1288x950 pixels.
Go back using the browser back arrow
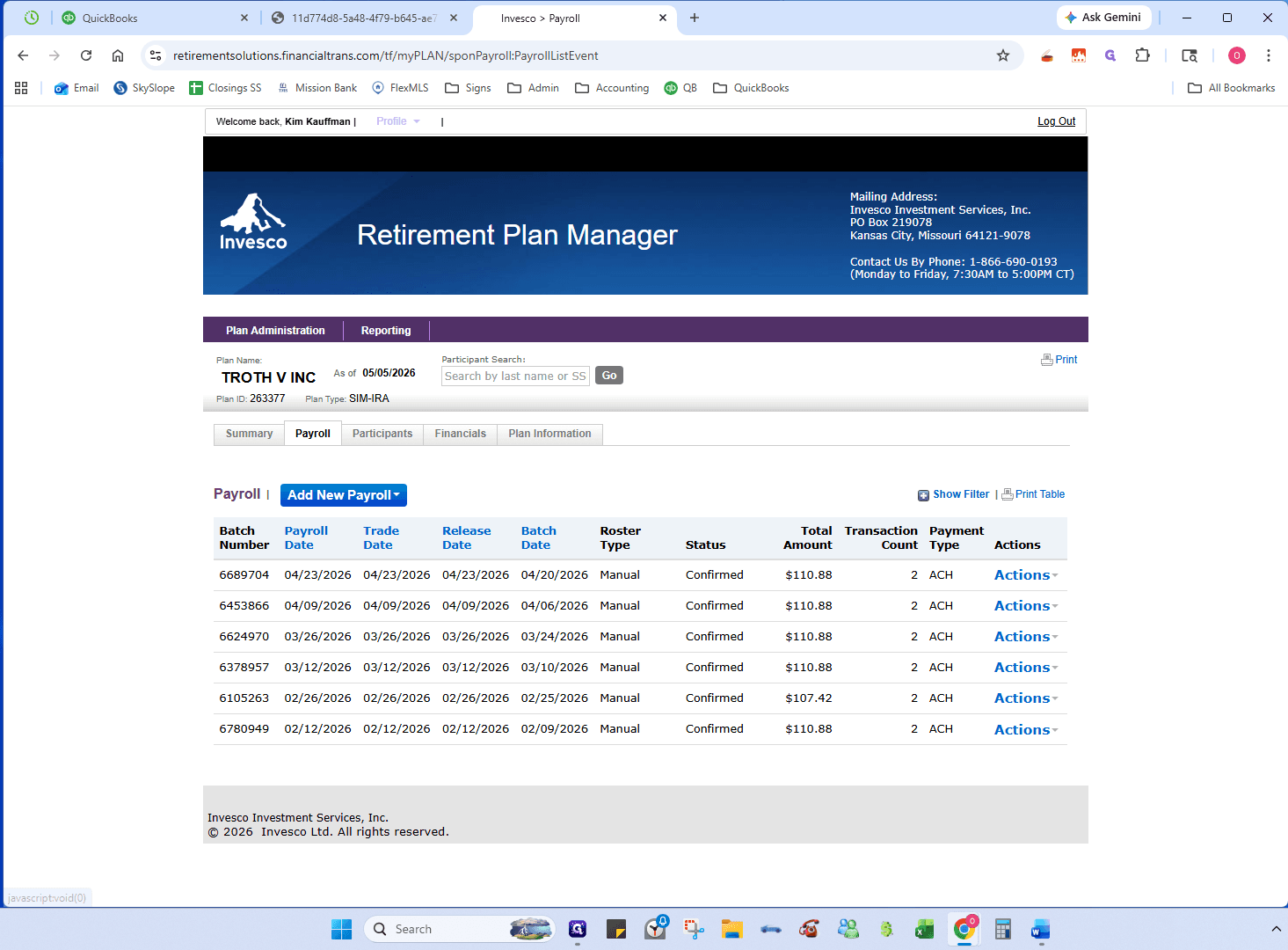[x=23, y=55]
